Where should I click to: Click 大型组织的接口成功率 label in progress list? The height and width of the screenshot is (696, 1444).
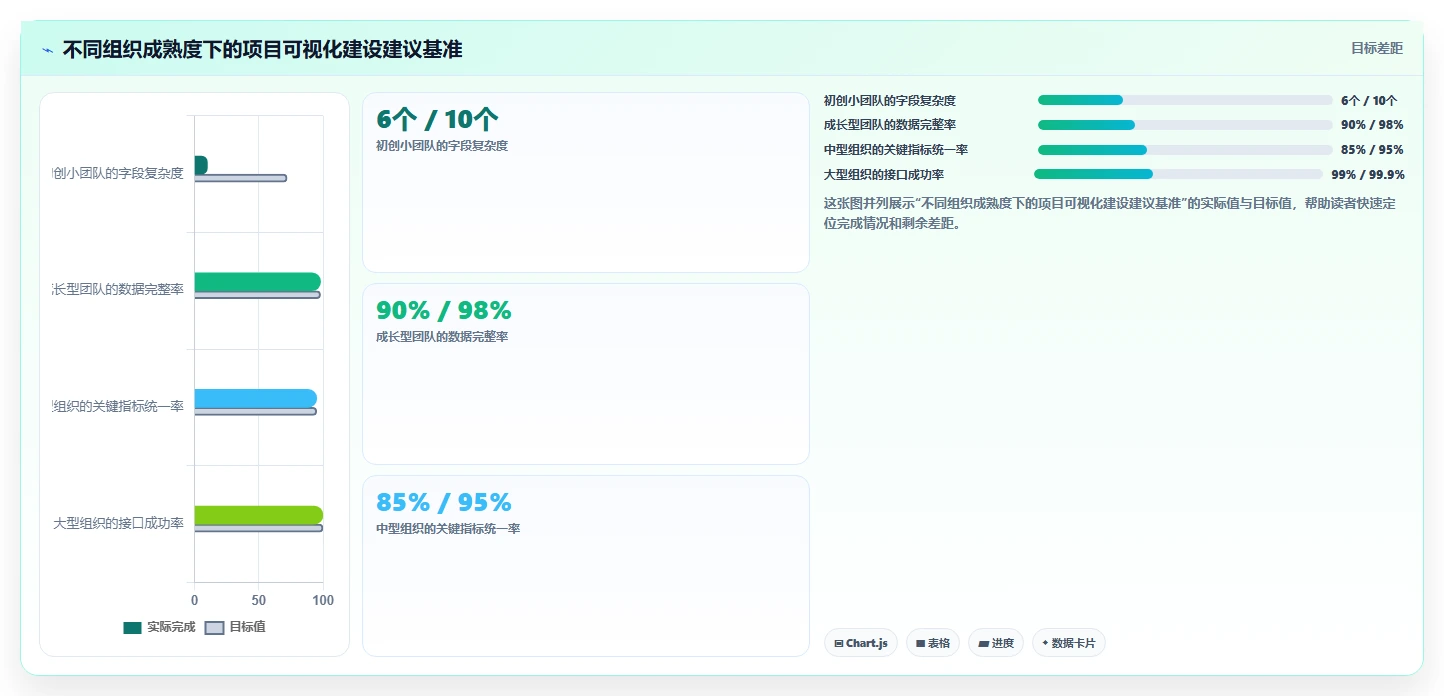pyautogui.click(x=884, y=174)
